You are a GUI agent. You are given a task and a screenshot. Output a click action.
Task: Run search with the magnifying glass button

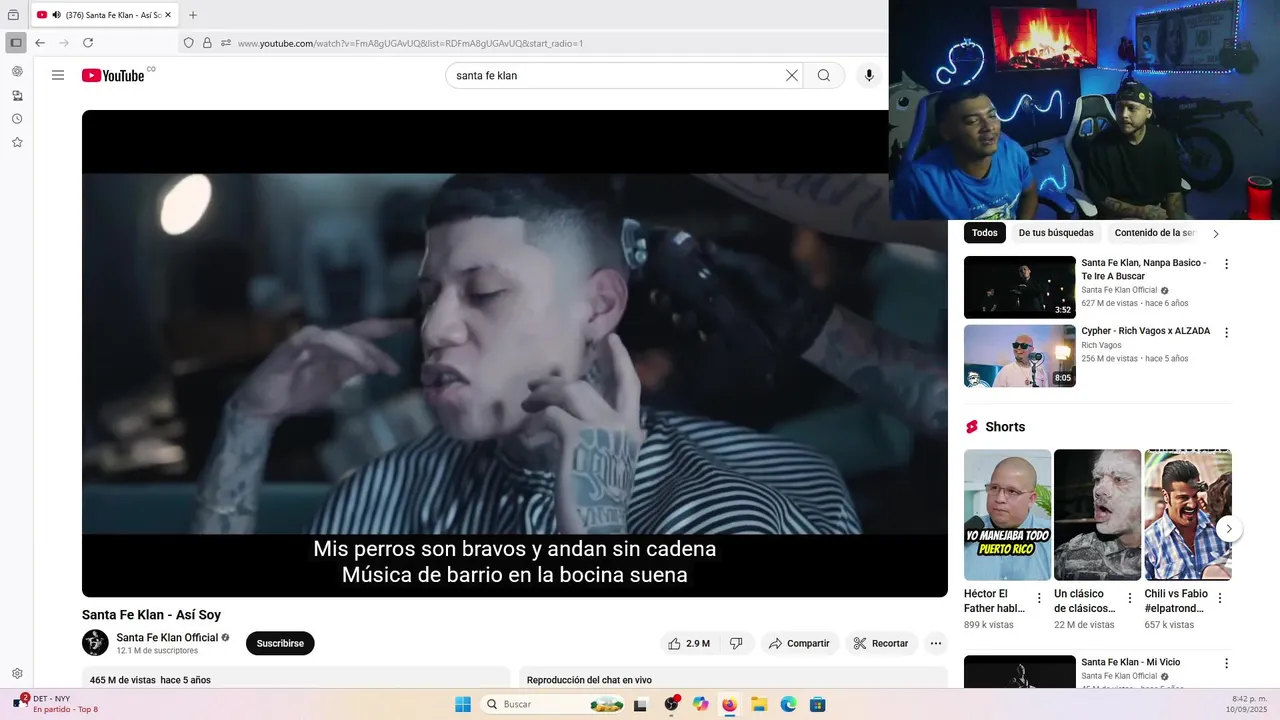pos(824,75)
